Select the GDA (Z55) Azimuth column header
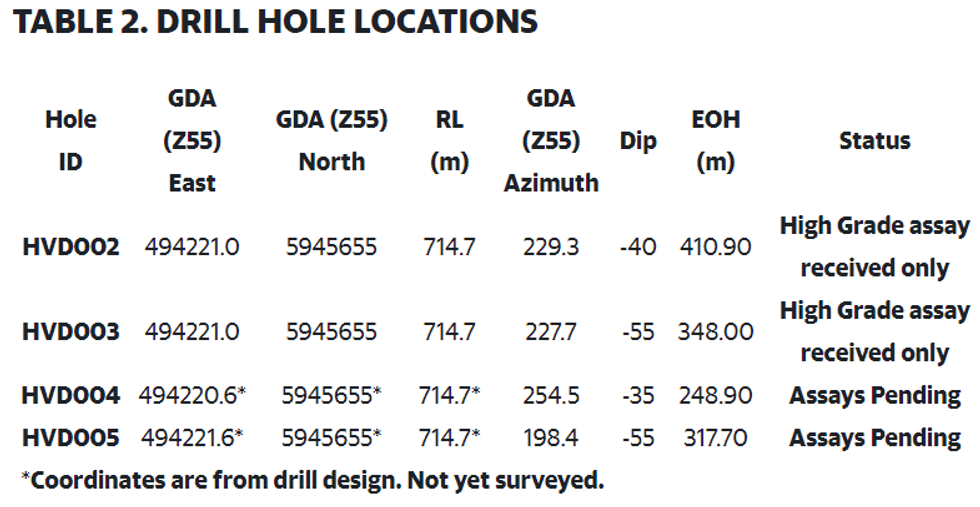 [x=550, y=140]
